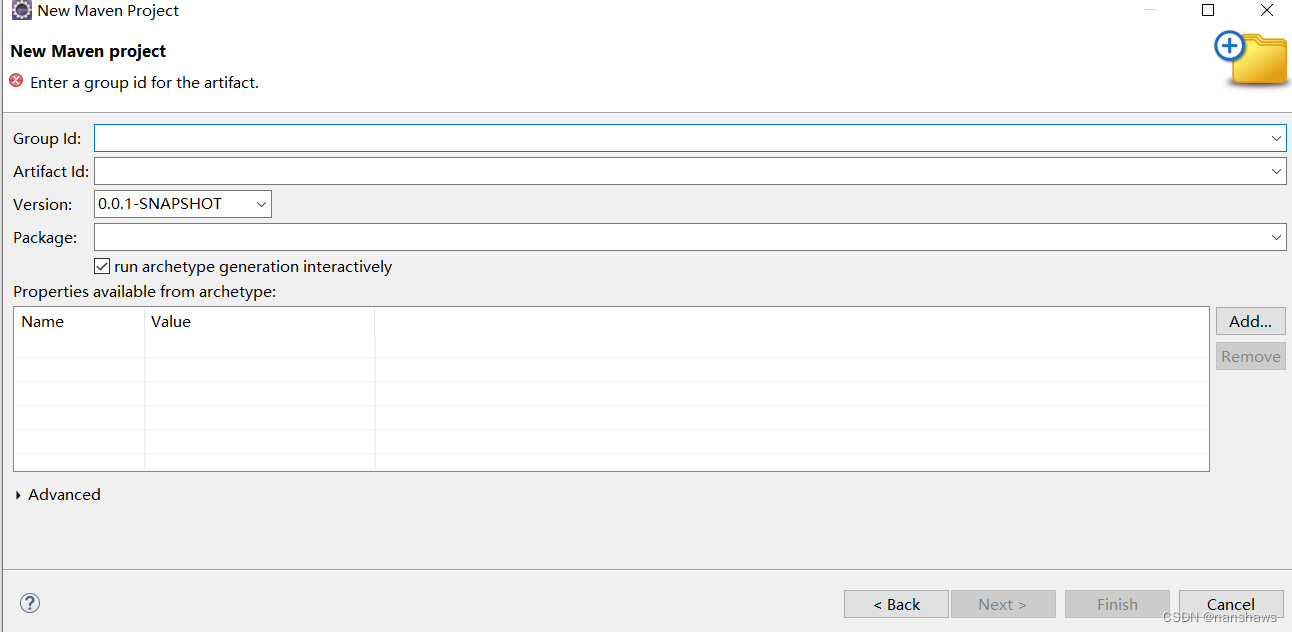1292x632 pixels.
Task: Open the Artifact Id dropdown arrow
Action: click(1276, 171)
